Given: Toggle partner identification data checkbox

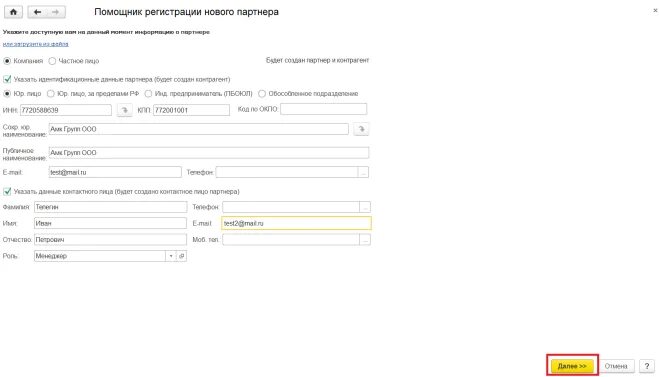Looking at the screenshot, I should pos(7,79).
